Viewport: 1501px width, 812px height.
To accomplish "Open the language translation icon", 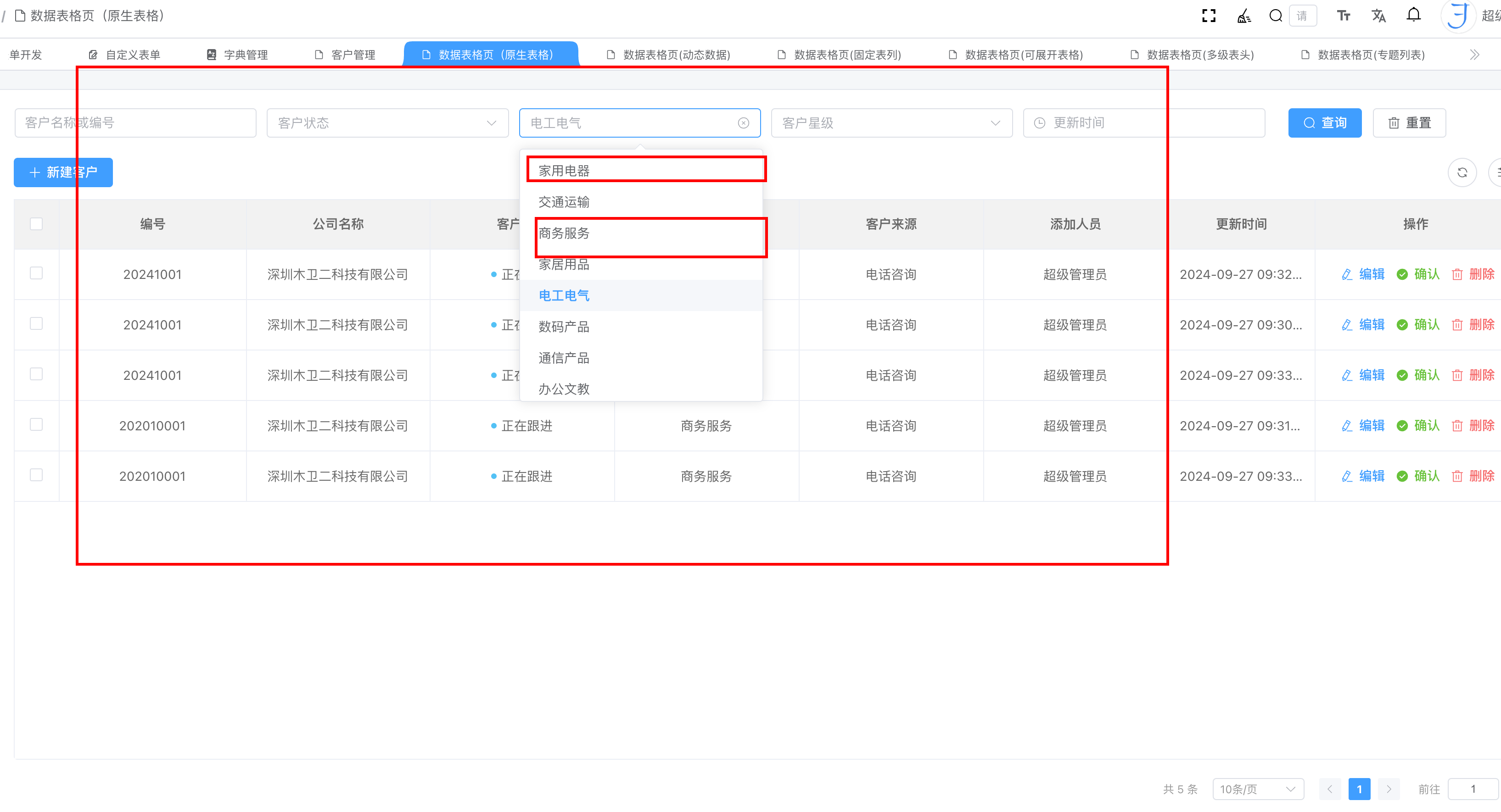I will 1378,16.
